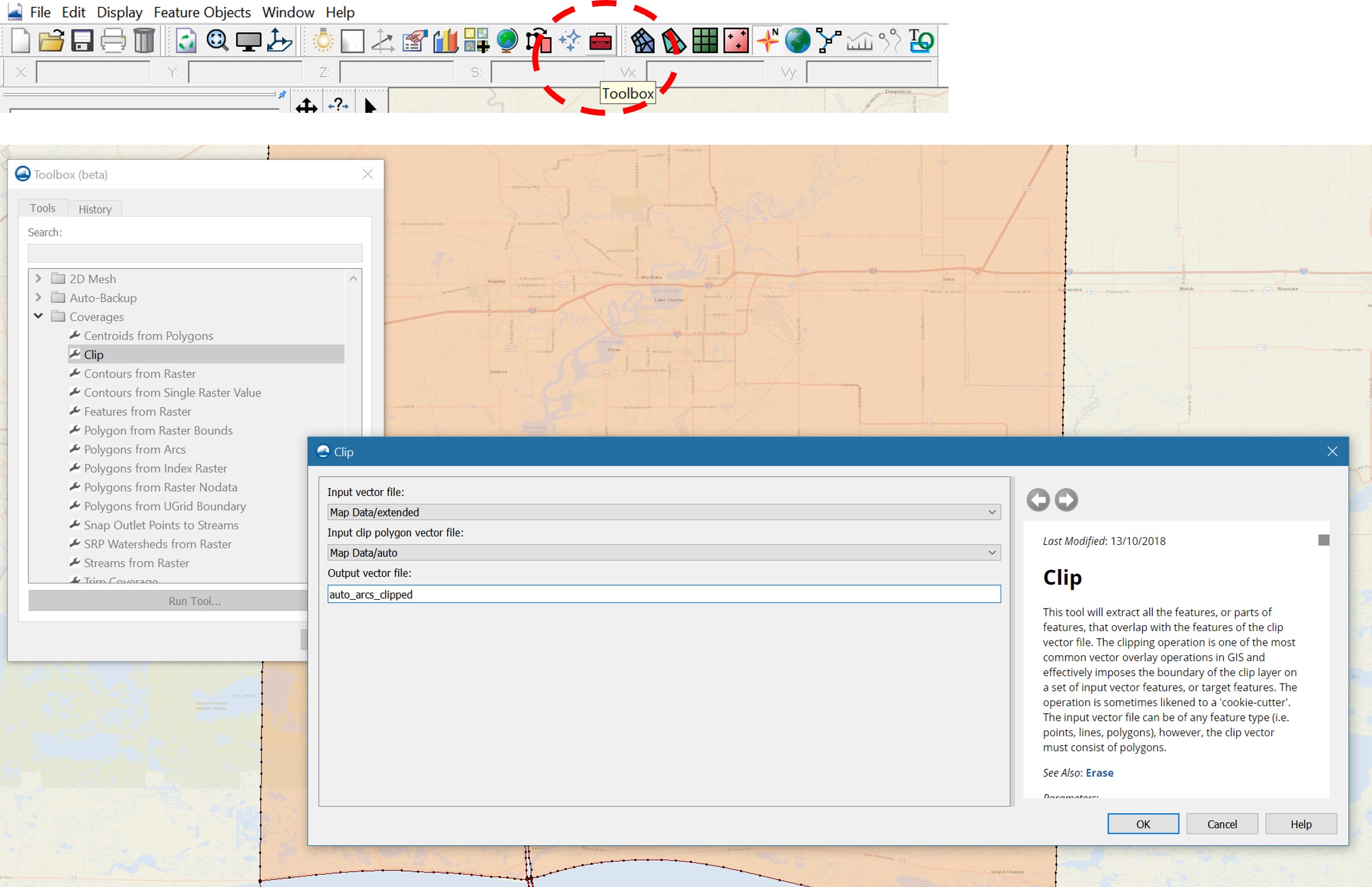Select Polygons from Arcs tool

click(135, 450)
